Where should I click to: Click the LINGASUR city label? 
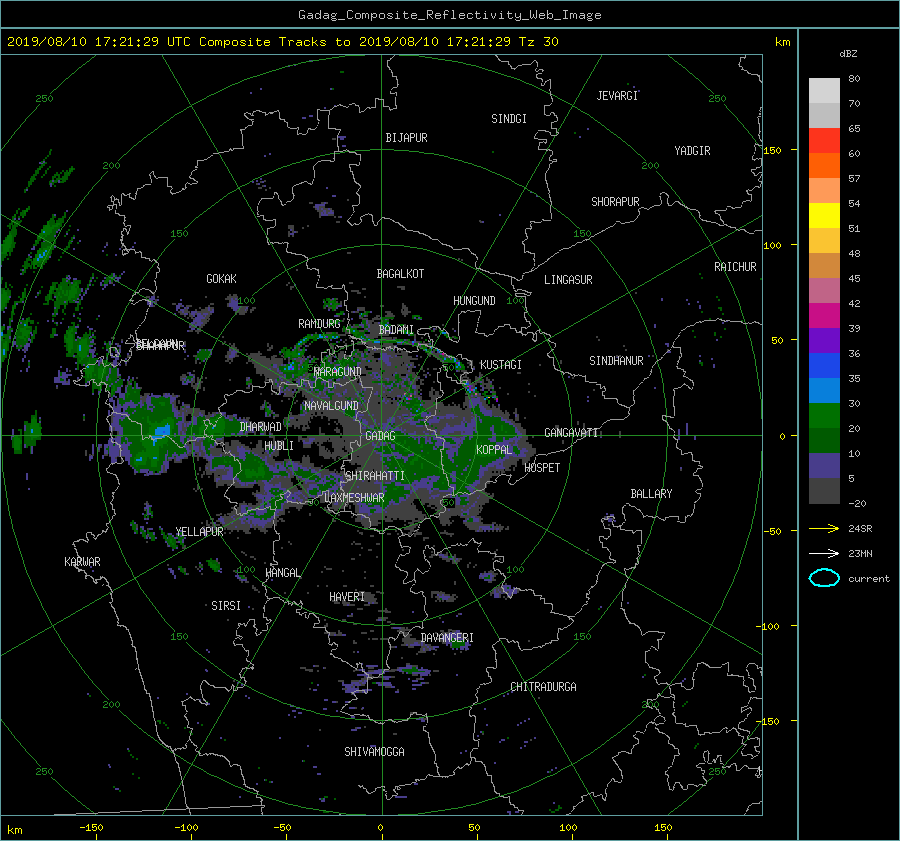[x=568, y=280]
